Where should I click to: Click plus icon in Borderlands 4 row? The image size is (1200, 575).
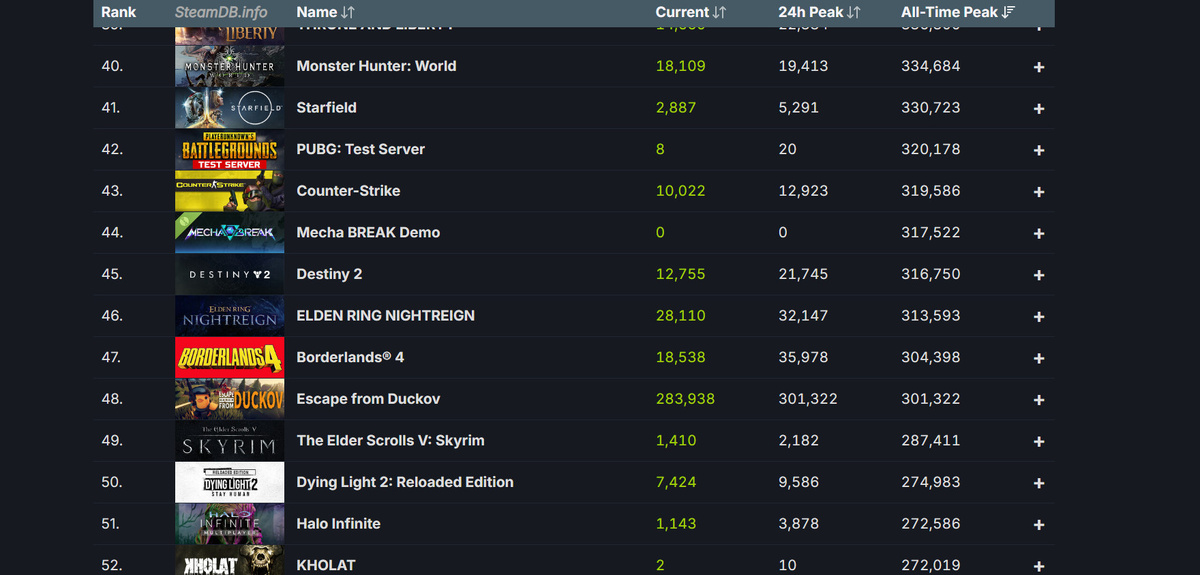pyautogui.click(x=1039, y=358)
